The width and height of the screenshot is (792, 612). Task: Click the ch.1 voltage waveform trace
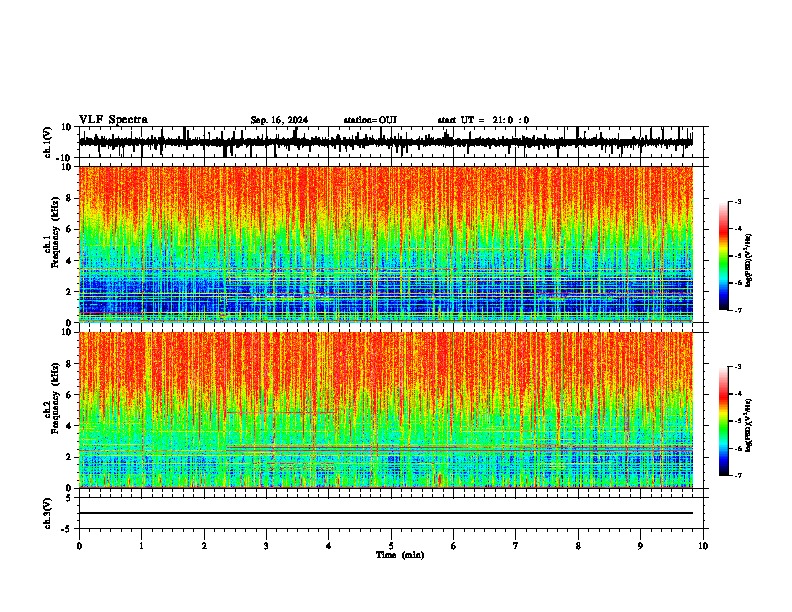pos(386,142)
